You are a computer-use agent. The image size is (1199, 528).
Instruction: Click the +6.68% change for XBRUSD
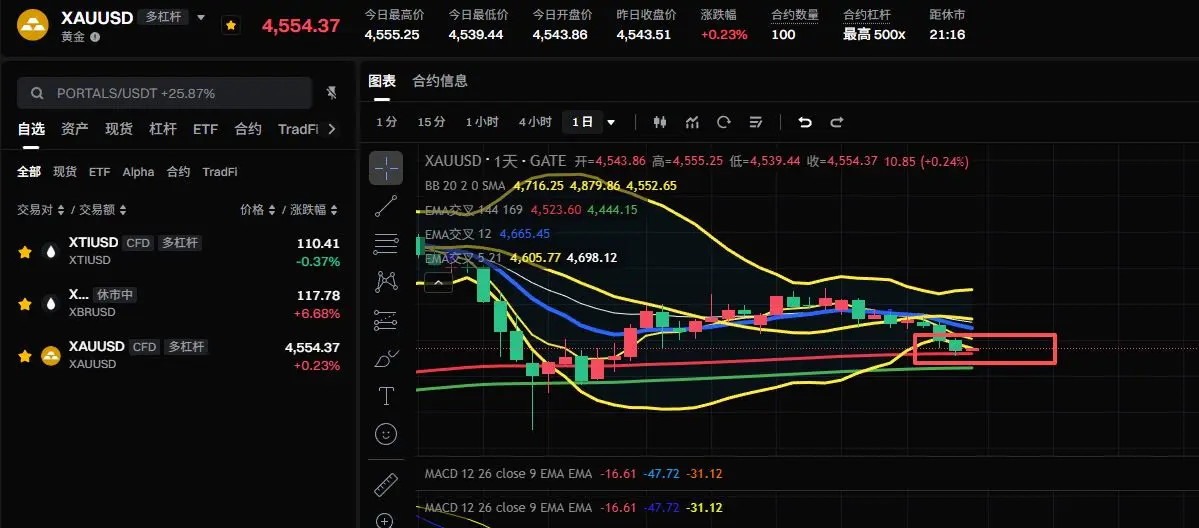[317, 314]
